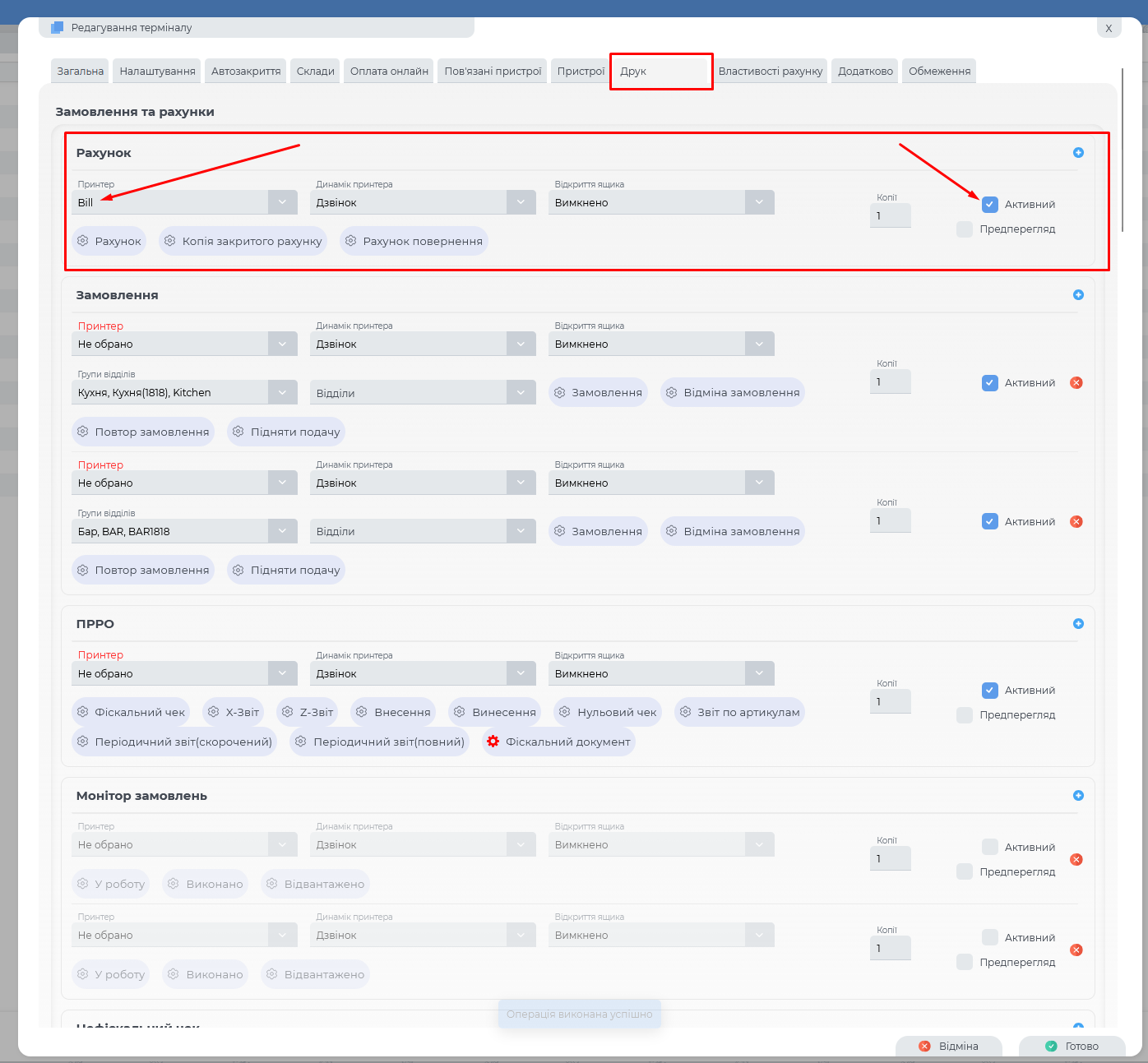Add a row in Монітор замовлень section

coord(1078,796)
